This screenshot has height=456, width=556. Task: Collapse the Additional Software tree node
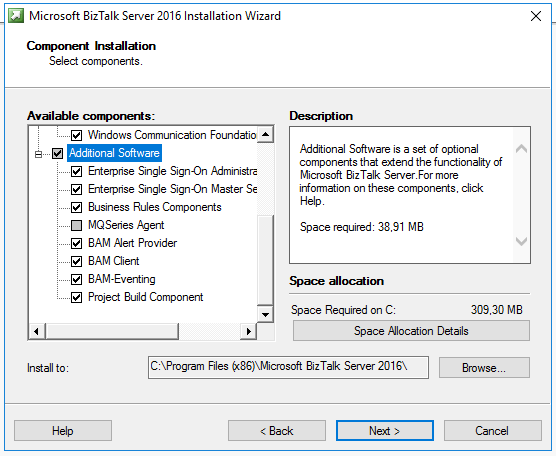(x=38, y=154)
